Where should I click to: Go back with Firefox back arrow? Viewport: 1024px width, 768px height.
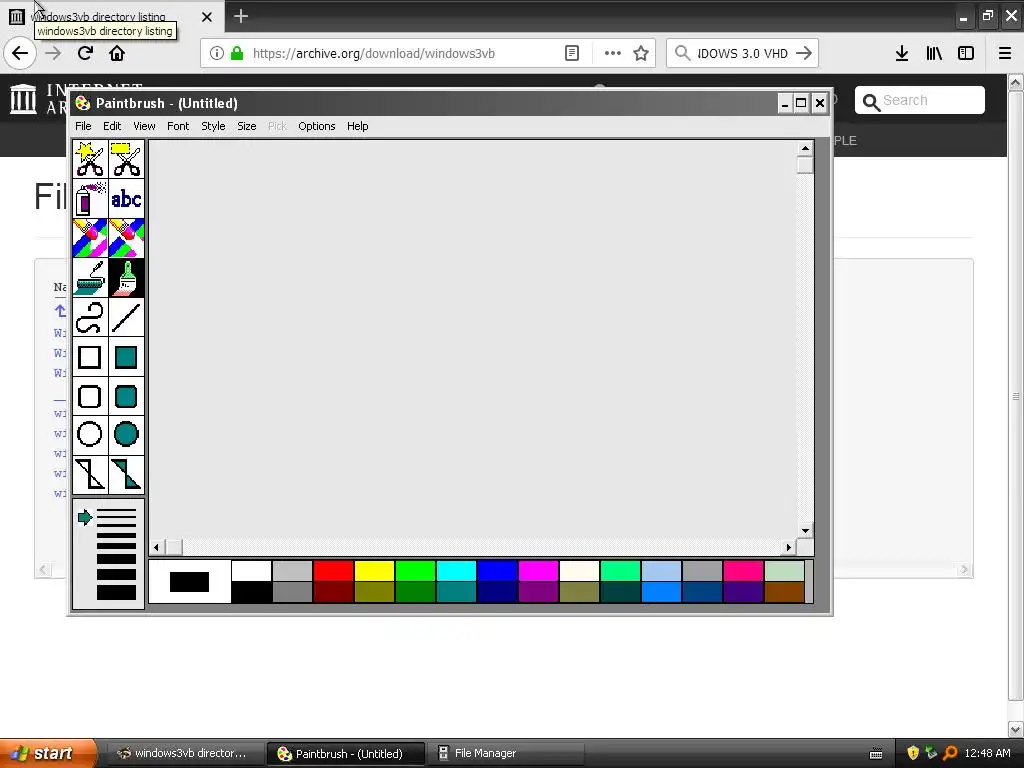coord(20,53)
